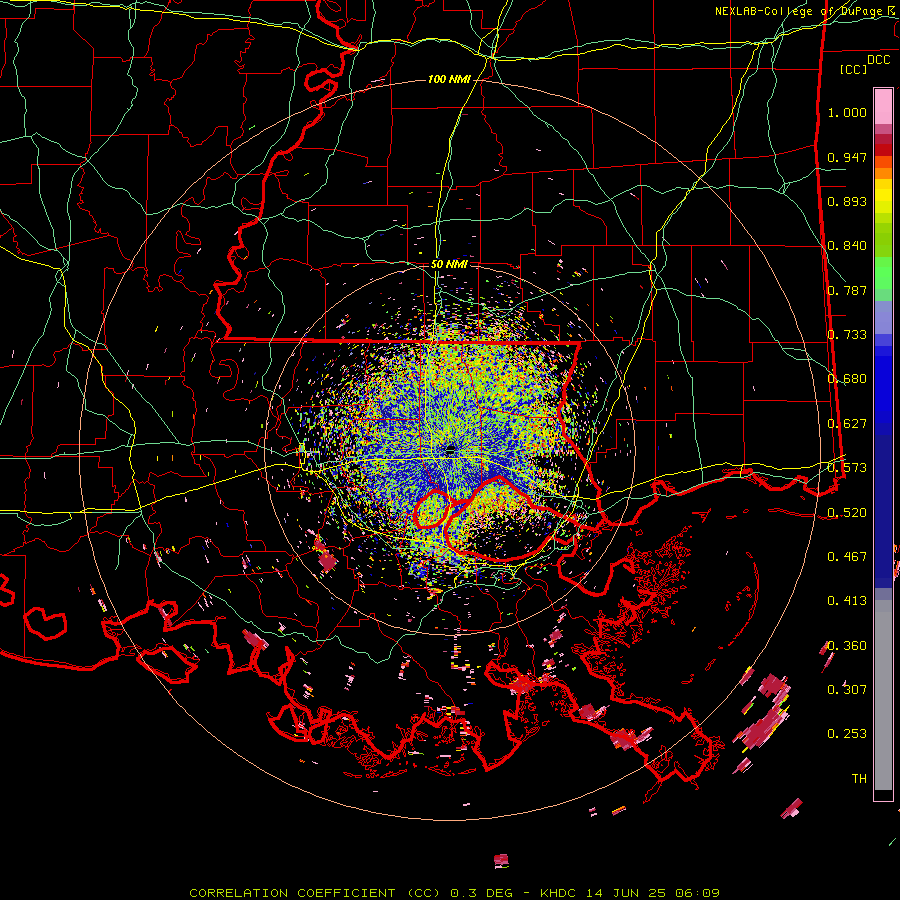Click the 0.840 scale value

pos(847,246)
